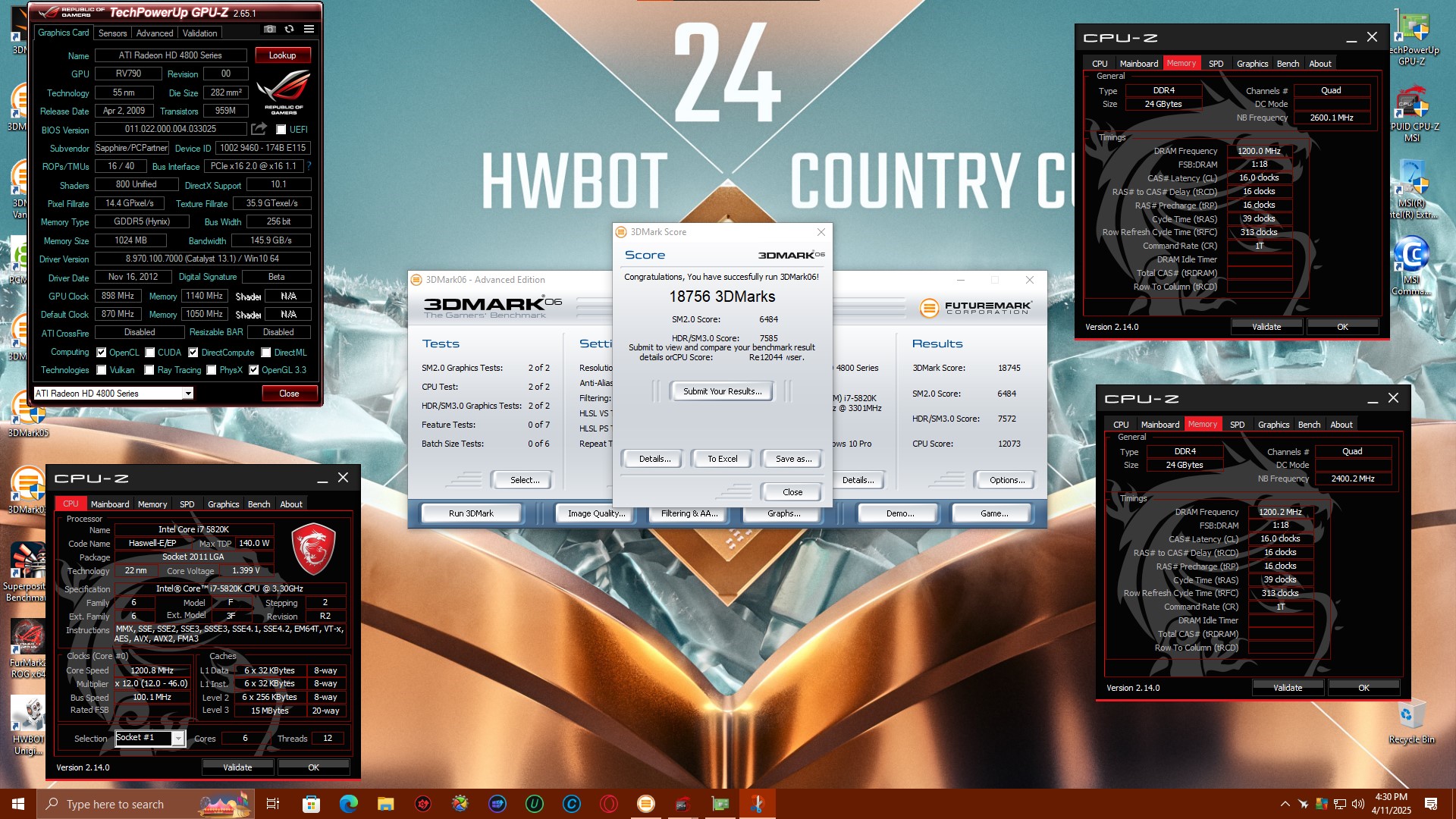
Task: Click Run 3DMark button
Action: [471, 513]
